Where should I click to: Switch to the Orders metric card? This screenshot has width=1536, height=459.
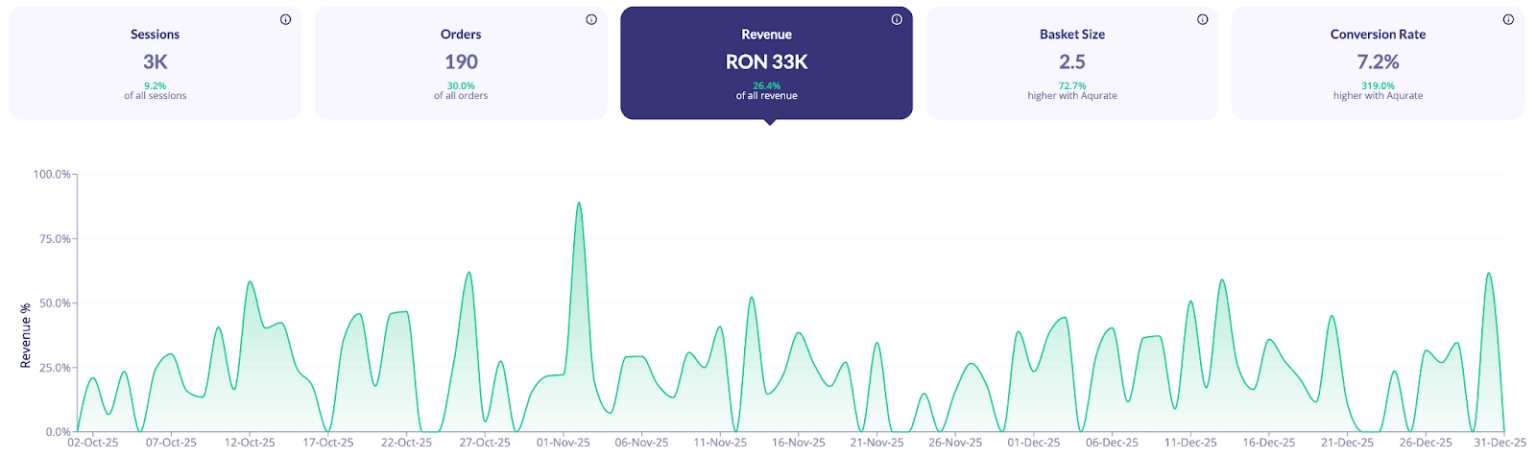(x=461, y=63)
